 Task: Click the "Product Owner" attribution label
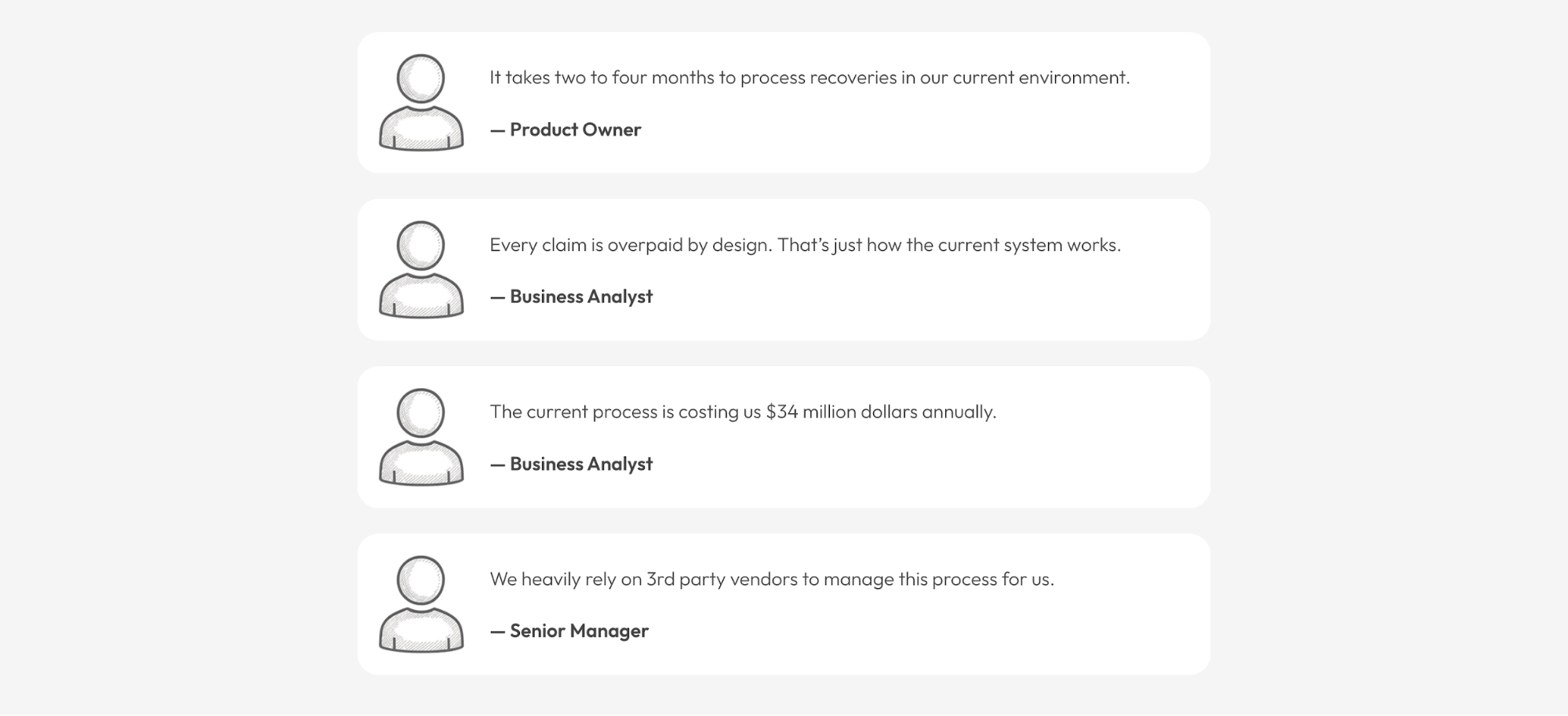pyautogui.click(x=575, y=129)
